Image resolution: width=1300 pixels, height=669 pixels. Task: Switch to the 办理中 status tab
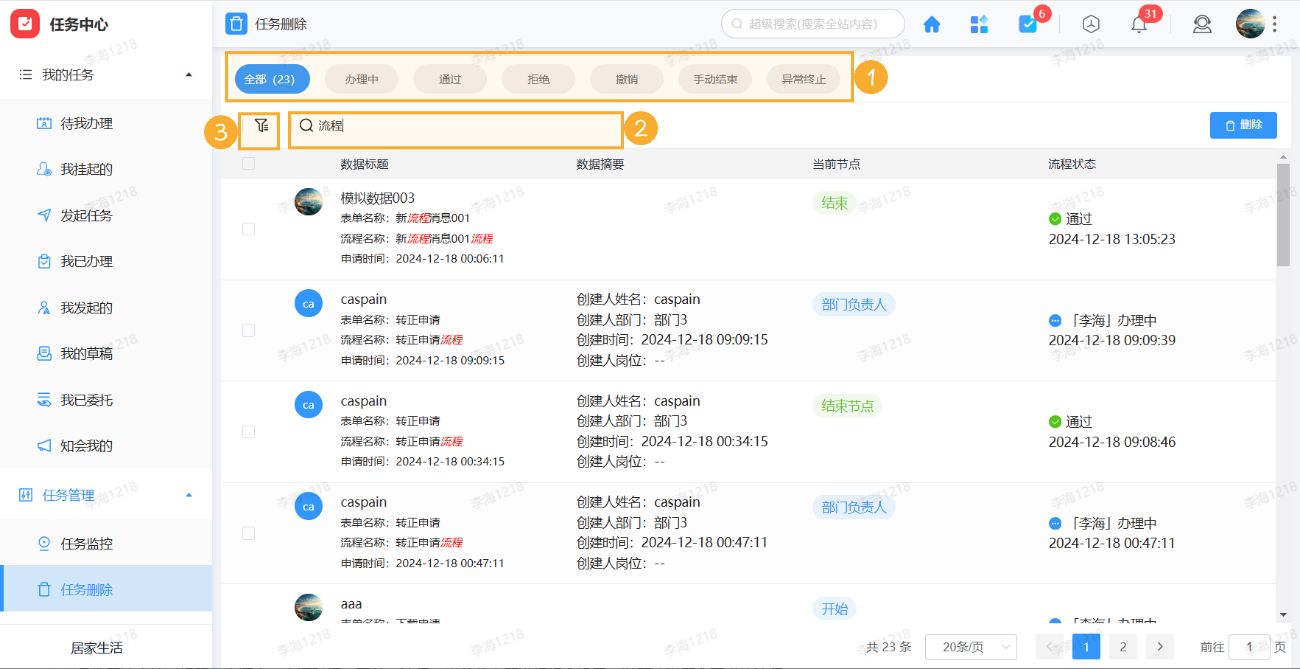pyautogui.click(x=361, y=78)
